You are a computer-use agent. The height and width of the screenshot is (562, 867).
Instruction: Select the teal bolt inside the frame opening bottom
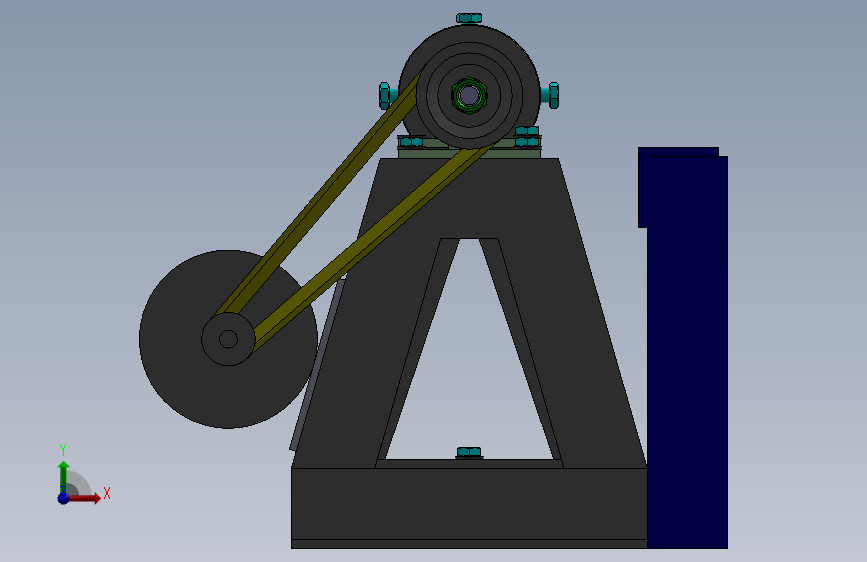coord(469,452)
